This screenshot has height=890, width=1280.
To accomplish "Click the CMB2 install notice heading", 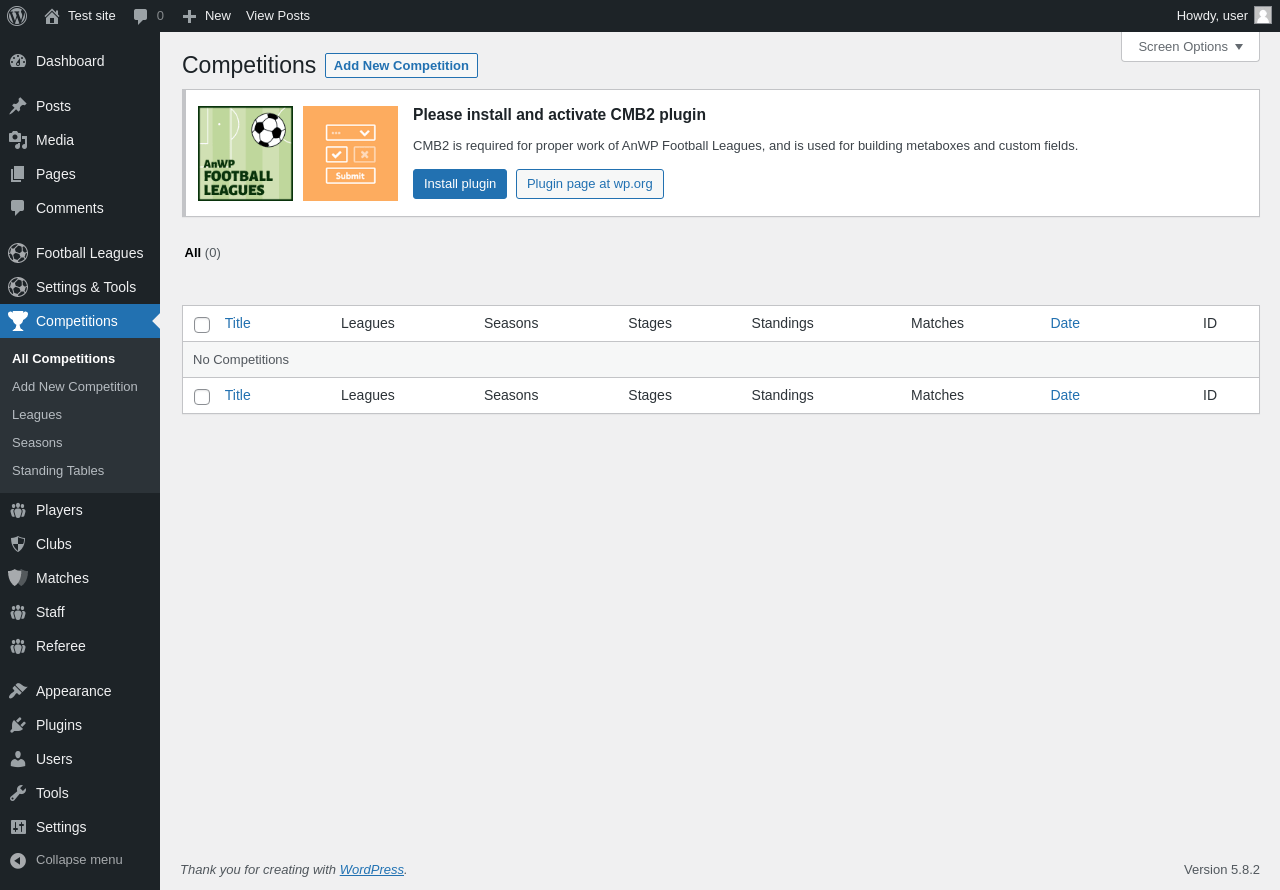I will click(x=559, y=115).
